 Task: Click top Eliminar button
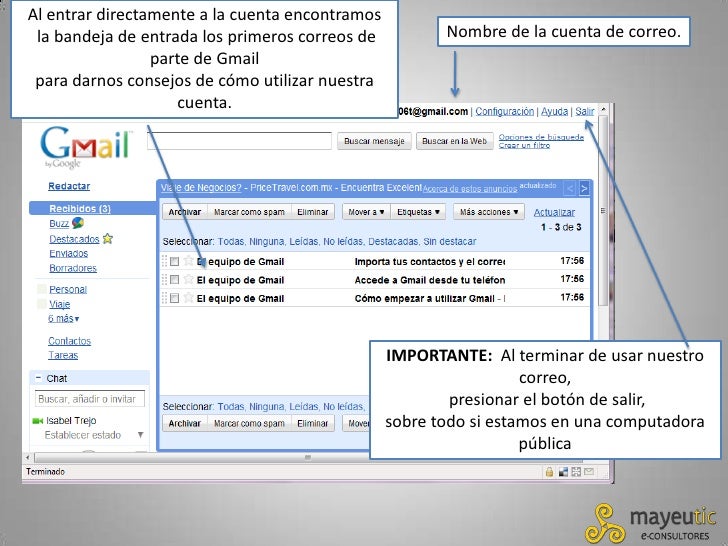(313, 212)
